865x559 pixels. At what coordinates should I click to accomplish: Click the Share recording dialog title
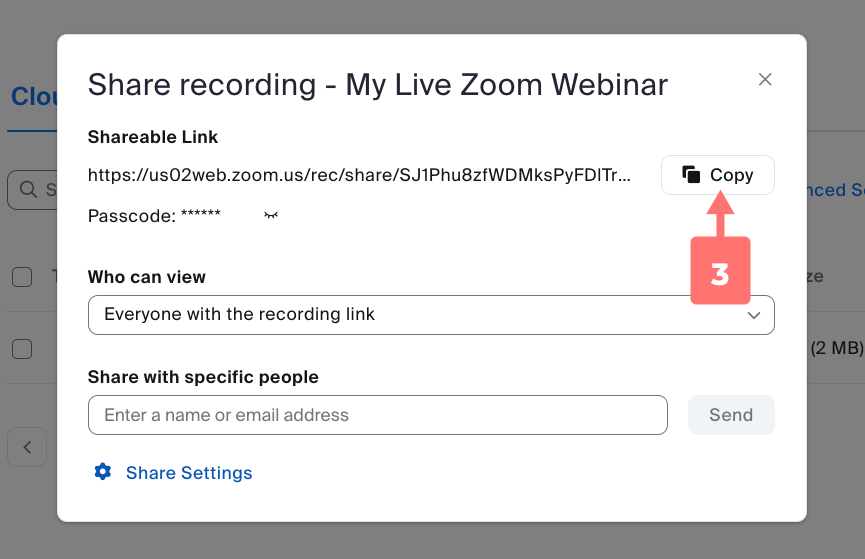pyautogui.click(x=377, y=84)
